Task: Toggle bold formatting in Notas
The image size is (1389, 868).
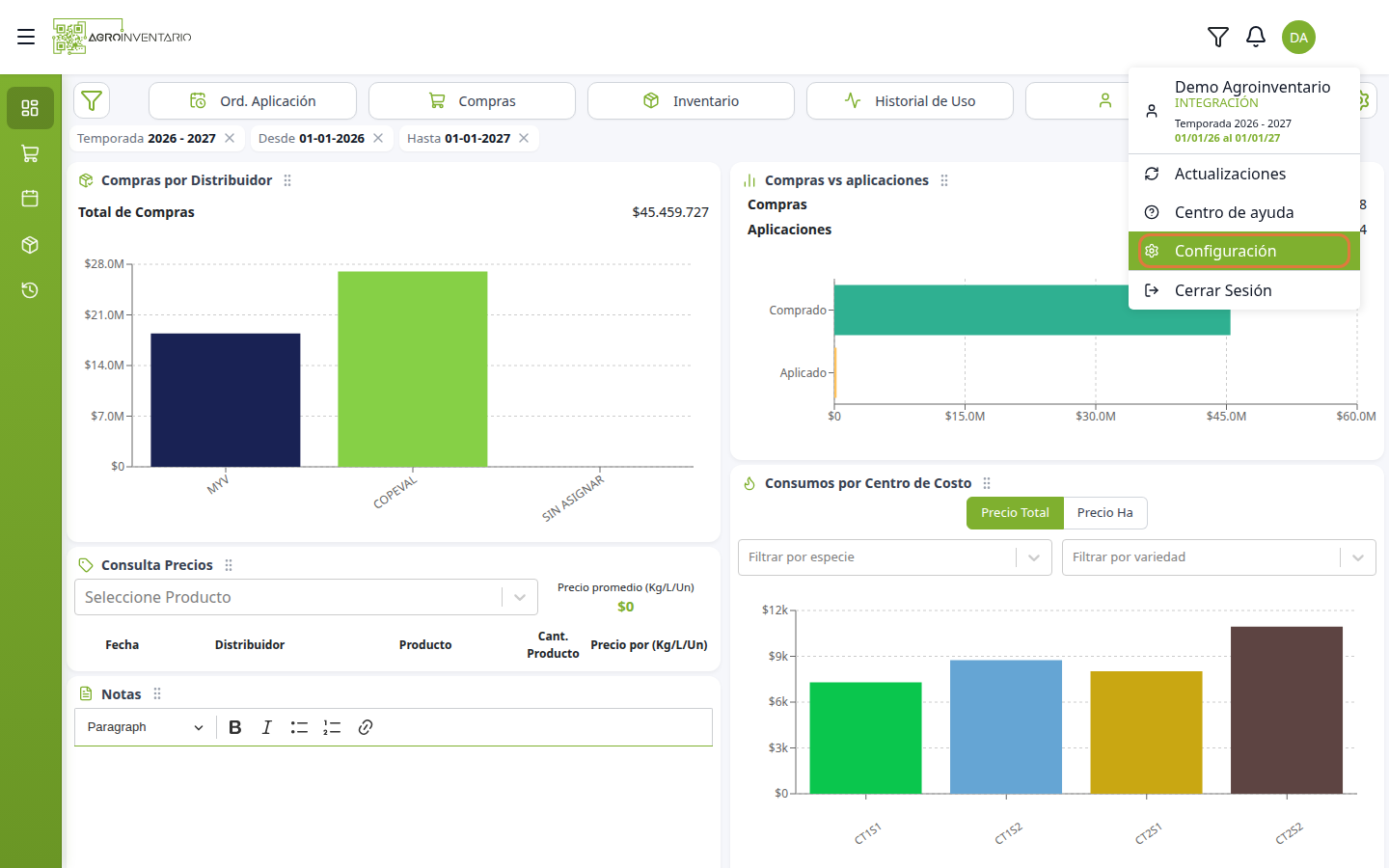Action: [x=235, y=727]
